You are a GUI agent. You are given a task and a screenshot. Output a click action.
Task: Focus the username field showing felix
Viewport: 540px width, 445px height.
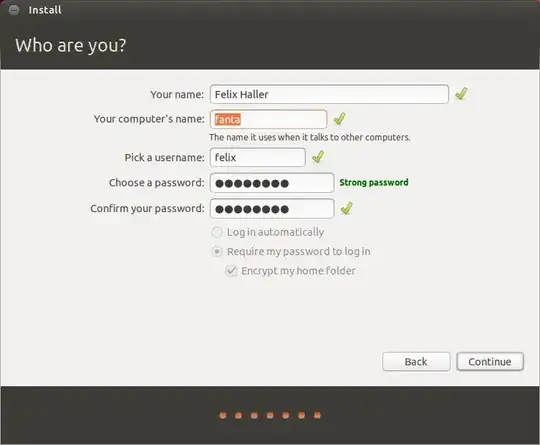(x=257, y=157)
